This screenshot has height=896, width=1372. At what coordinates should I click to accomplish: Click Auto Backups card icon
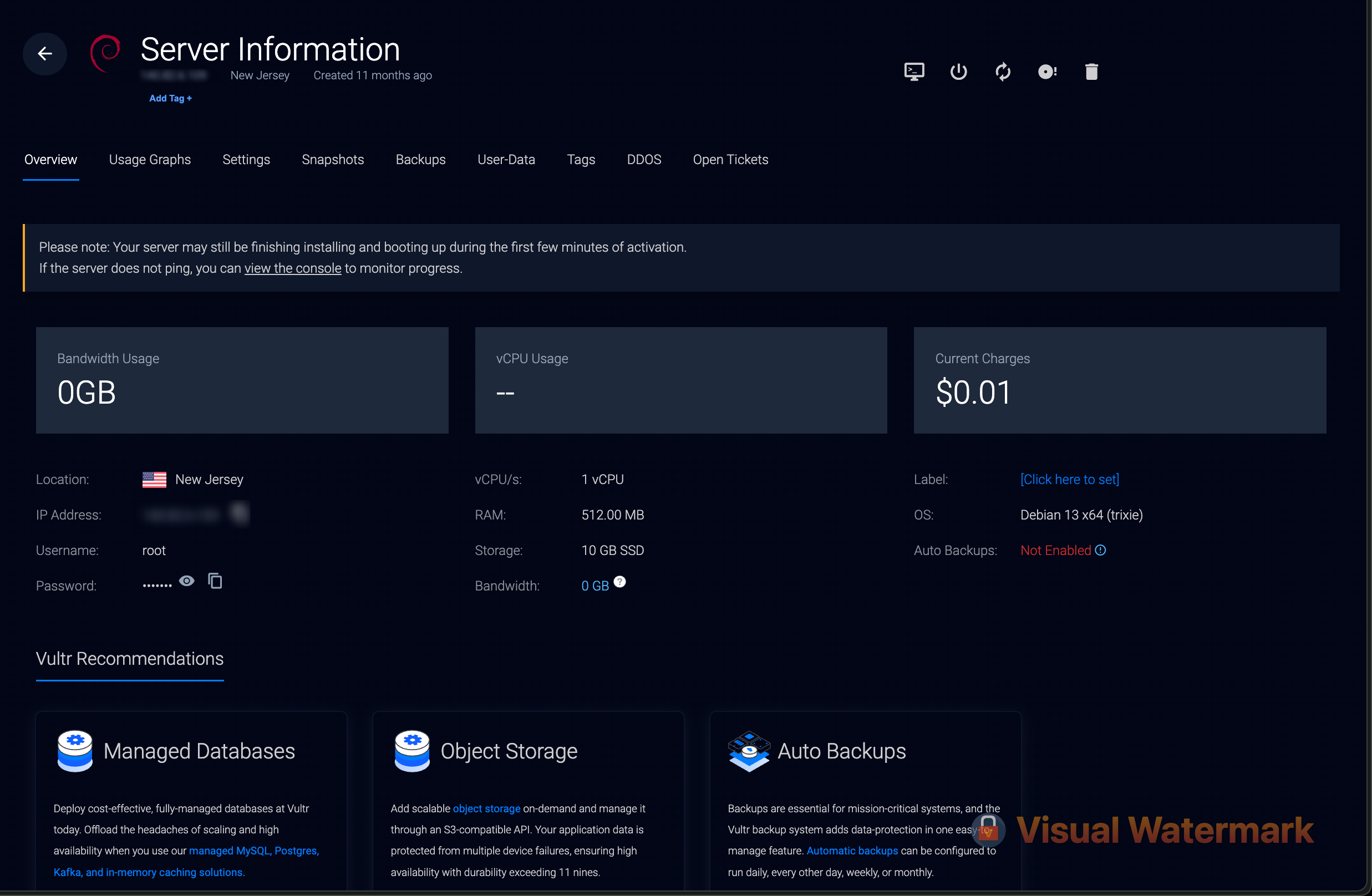point(749,751)
